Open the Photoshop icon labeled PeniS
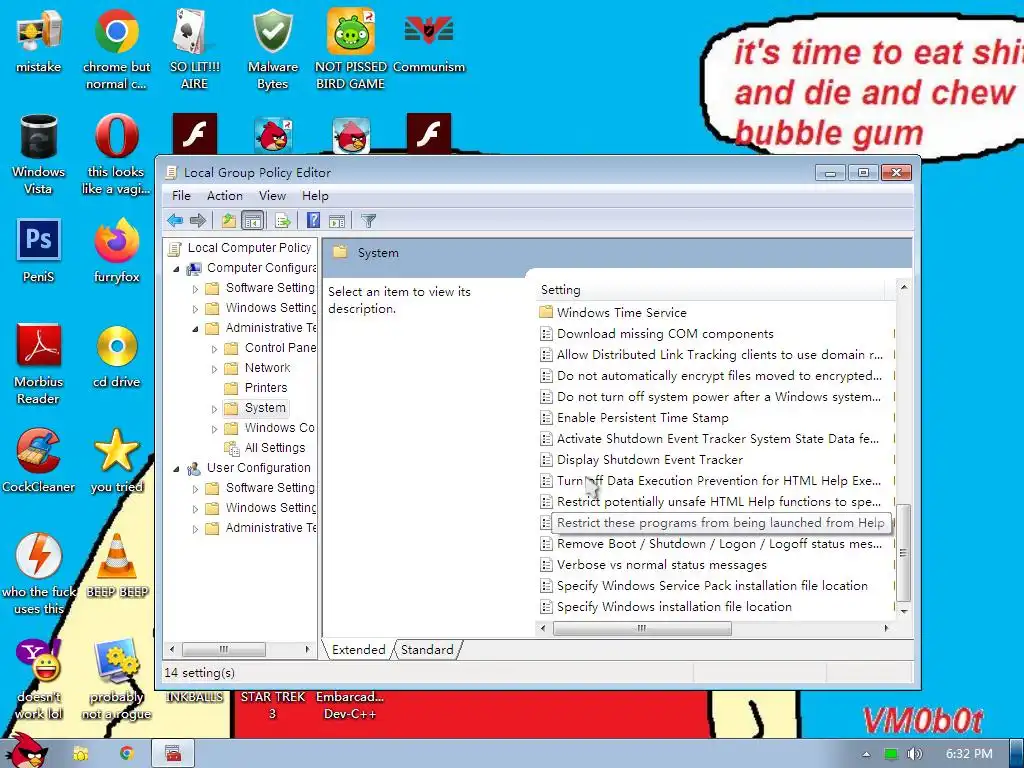 click(39, 251)
